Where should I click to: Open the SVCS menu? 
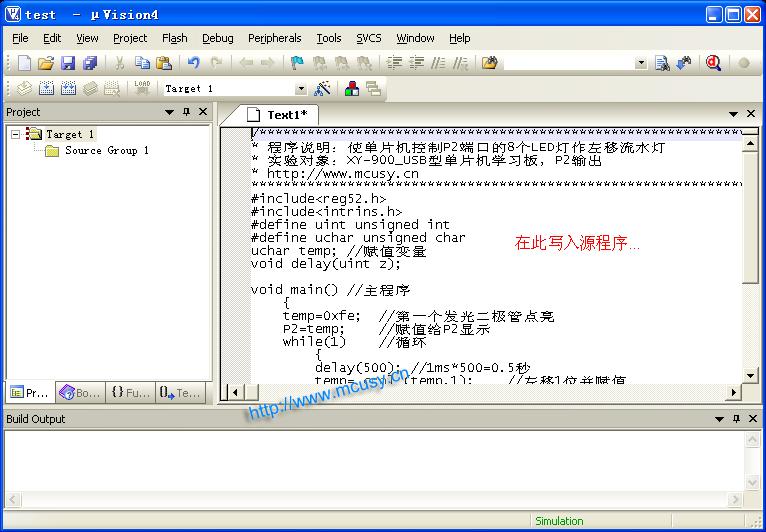click(x=369, y=38)
